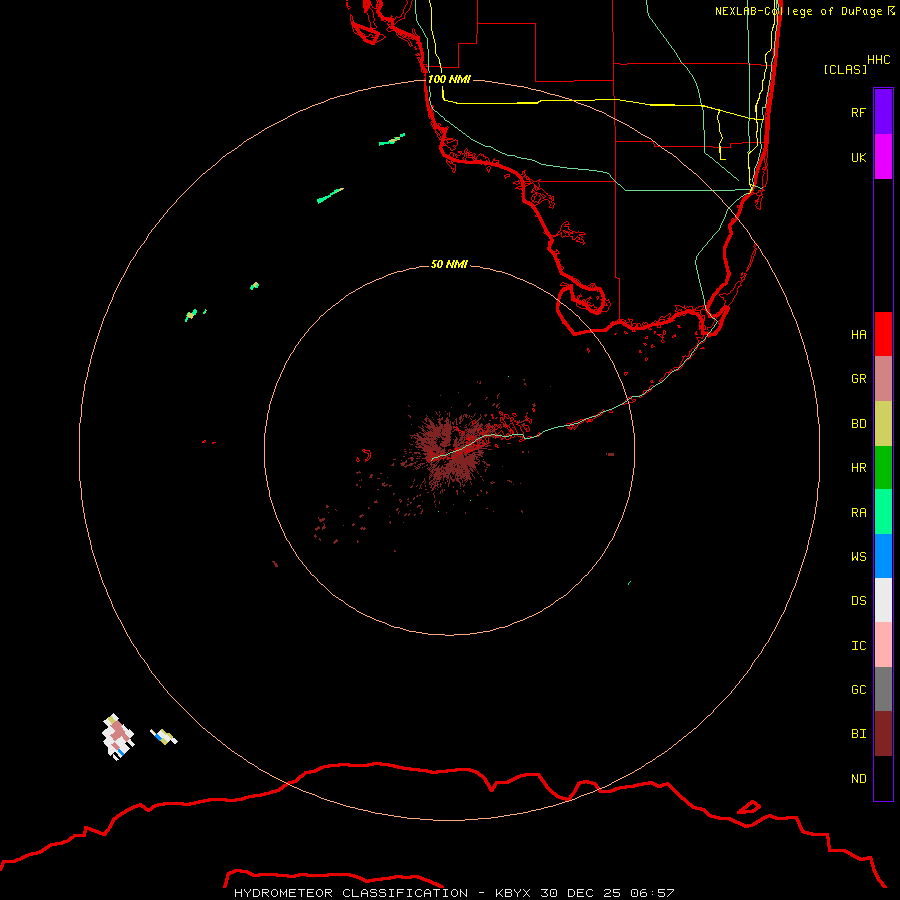Click the BI legend label

tap(858, 734)
